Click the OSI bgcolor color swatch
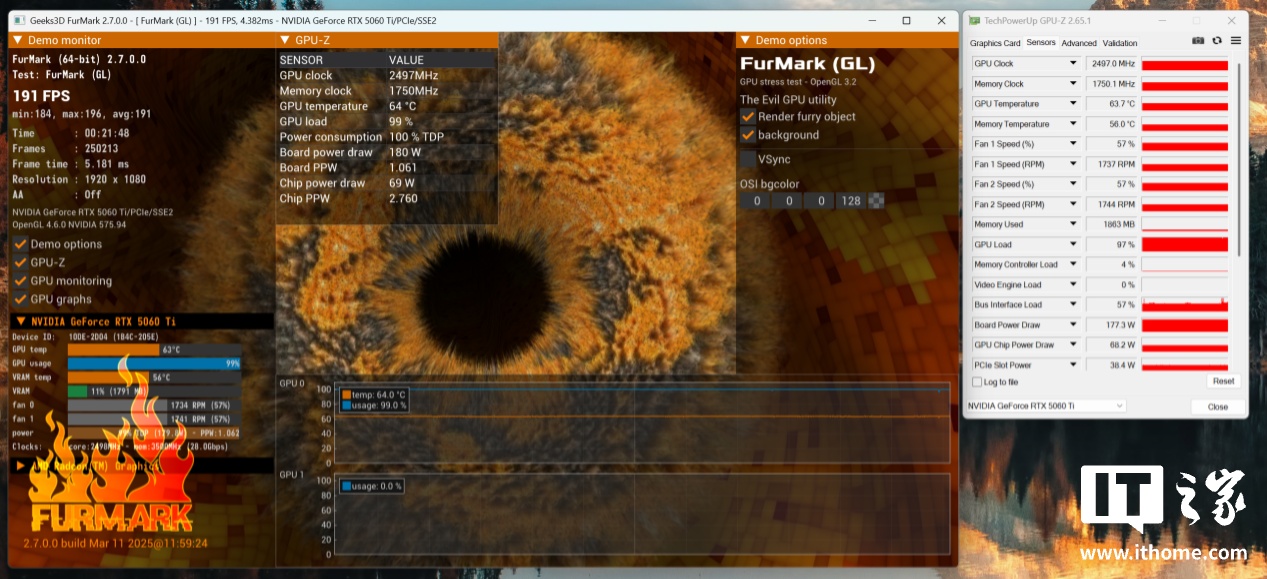Screen dimensions: 1267x579 [876, 201]
